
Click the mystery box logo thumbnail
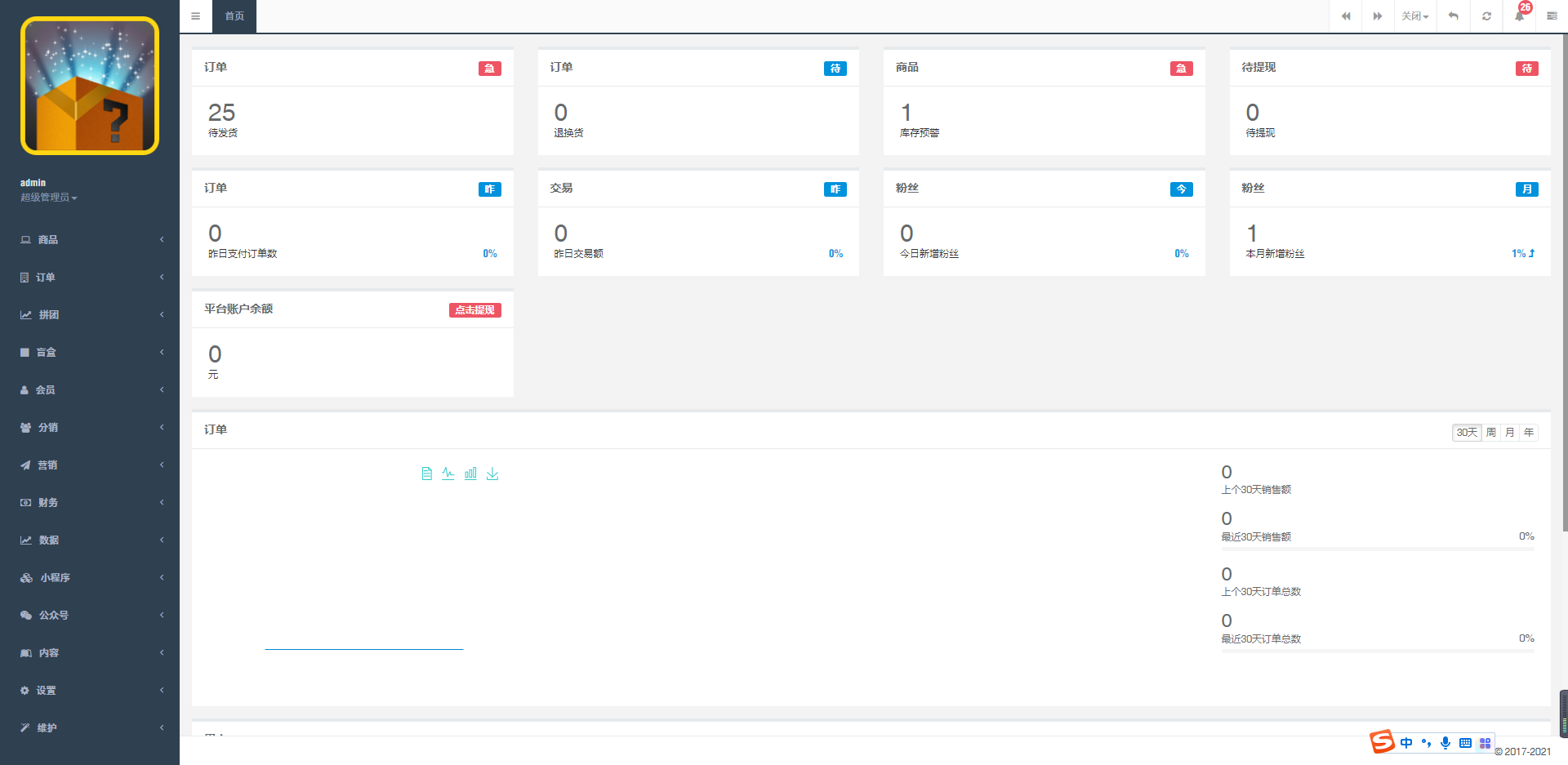pyautogui.click(x=90, y=86)
